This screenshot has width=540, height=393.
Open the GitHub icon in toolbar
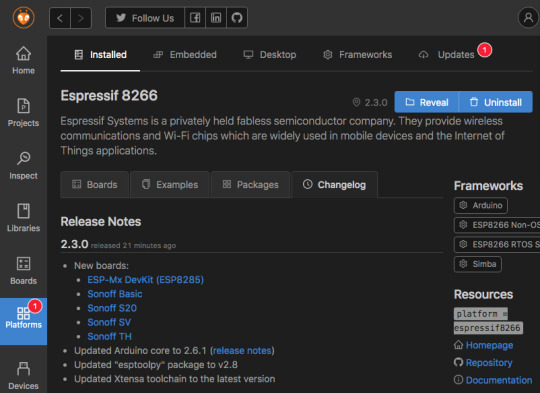237,18
